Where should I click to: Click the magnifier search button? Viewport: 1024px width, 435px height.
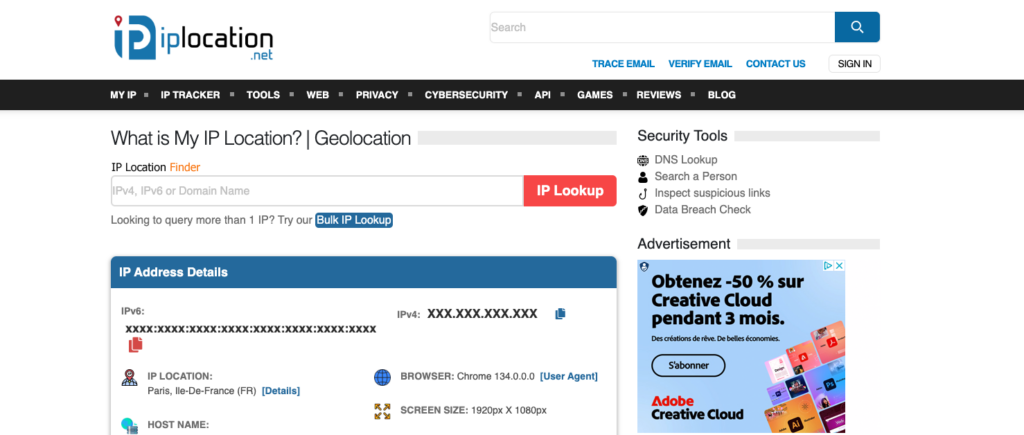point(857,27)
